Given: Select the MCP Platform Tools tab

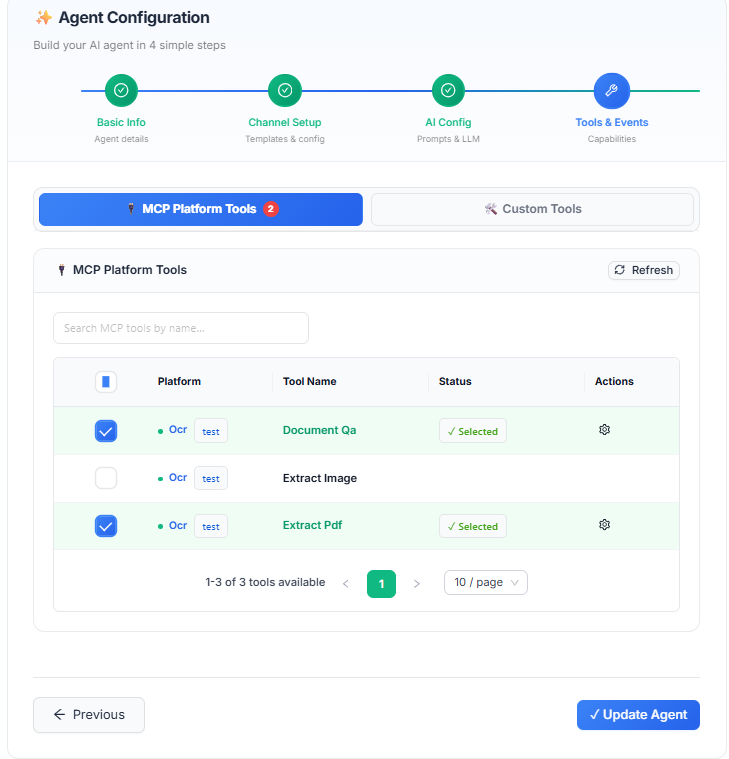Looking at the screenshot, I should (x=201, y=209).
